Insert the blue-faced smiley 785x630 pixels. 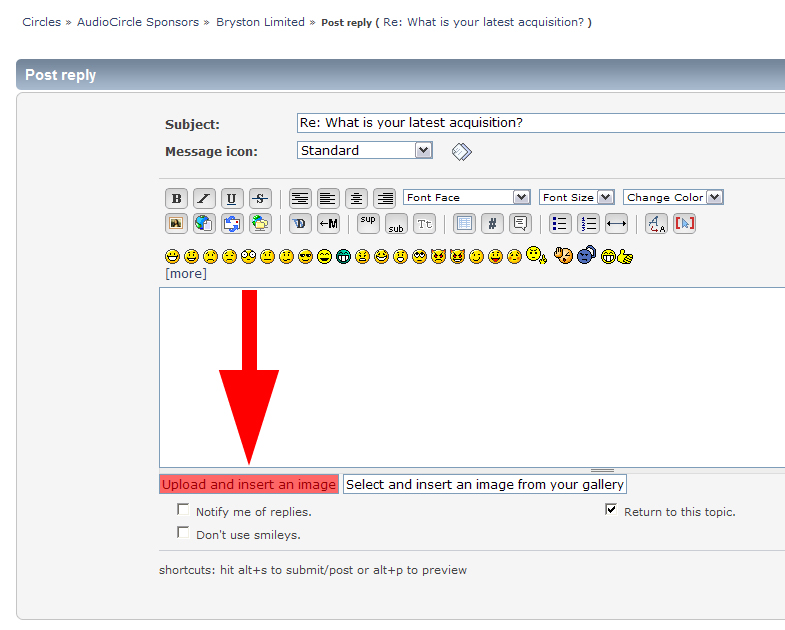click(586, 255)
